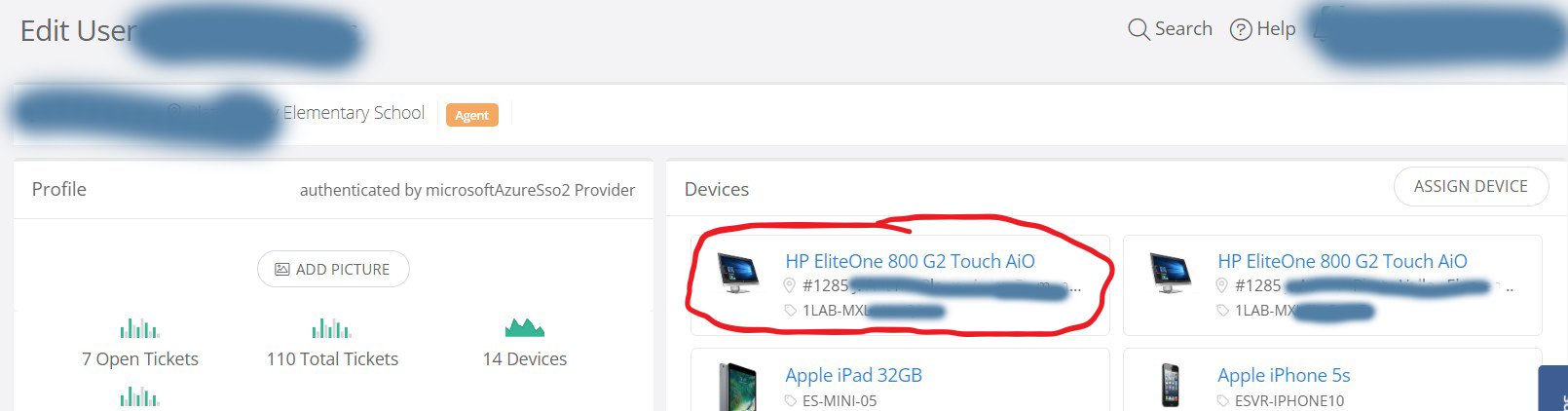
Task: Open the circled HP EliteOne 800 G2 link
Action: tap(910, 261)
